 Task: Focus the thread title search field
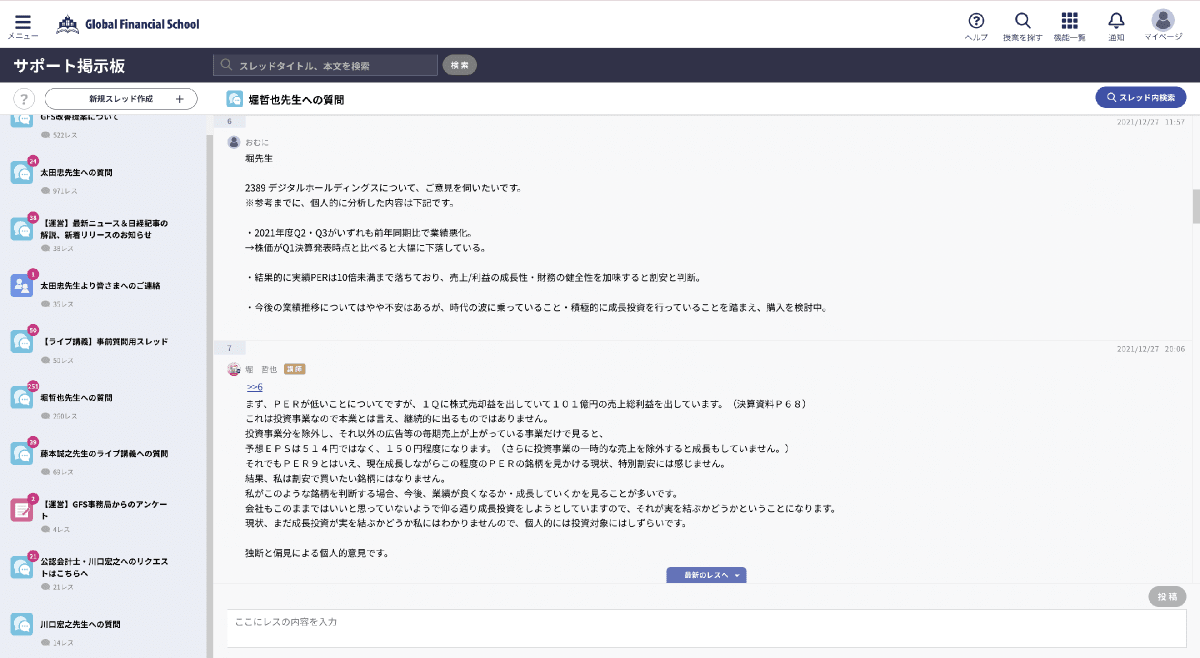pyautogui.click(x=326, y=65)
